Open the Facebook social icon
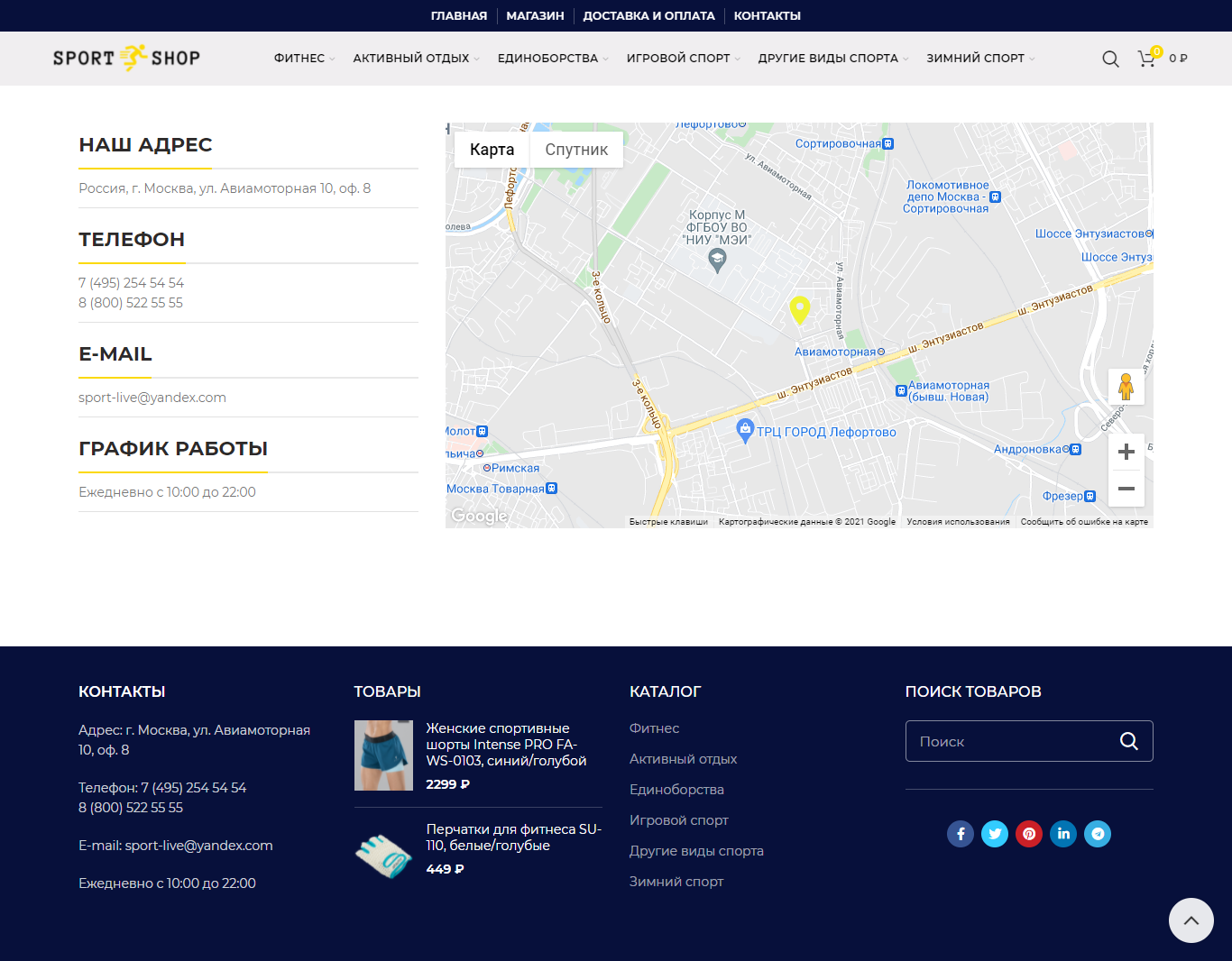Image resolution: width=1232 pixels, height=961 pixels. coord(961,834)
